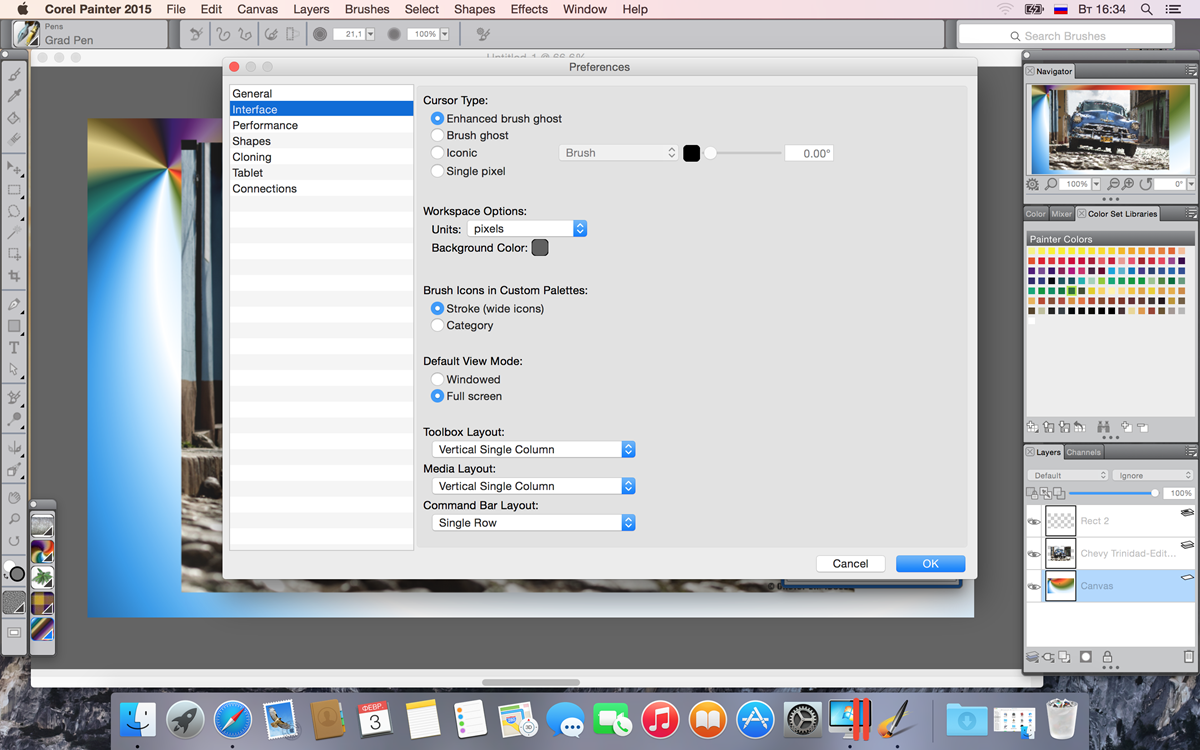Select Single pixel cursor type
Viewport: 1200px width, 750px height.
point(437,171)
